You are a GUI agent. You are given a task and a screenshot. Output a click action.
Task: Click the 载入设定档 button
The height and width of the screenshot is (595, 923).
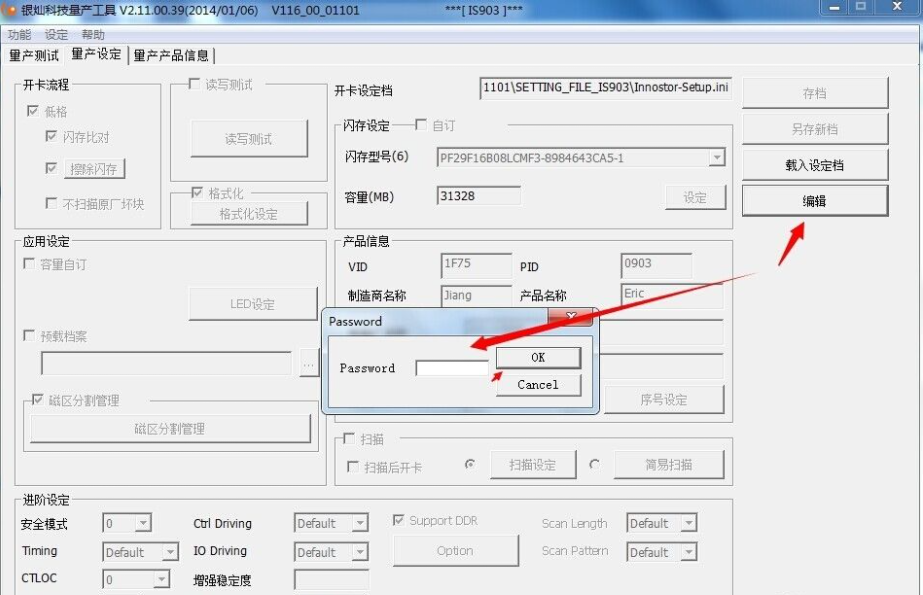click(x=814, y=165)
